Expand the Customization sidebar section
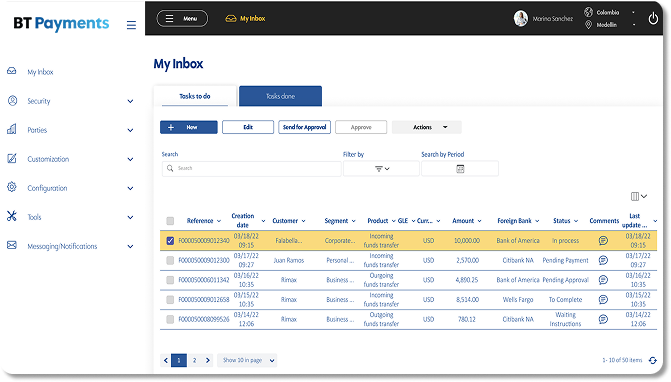The height and width of the screenshot is (382, 671). [x=131, y=159]
